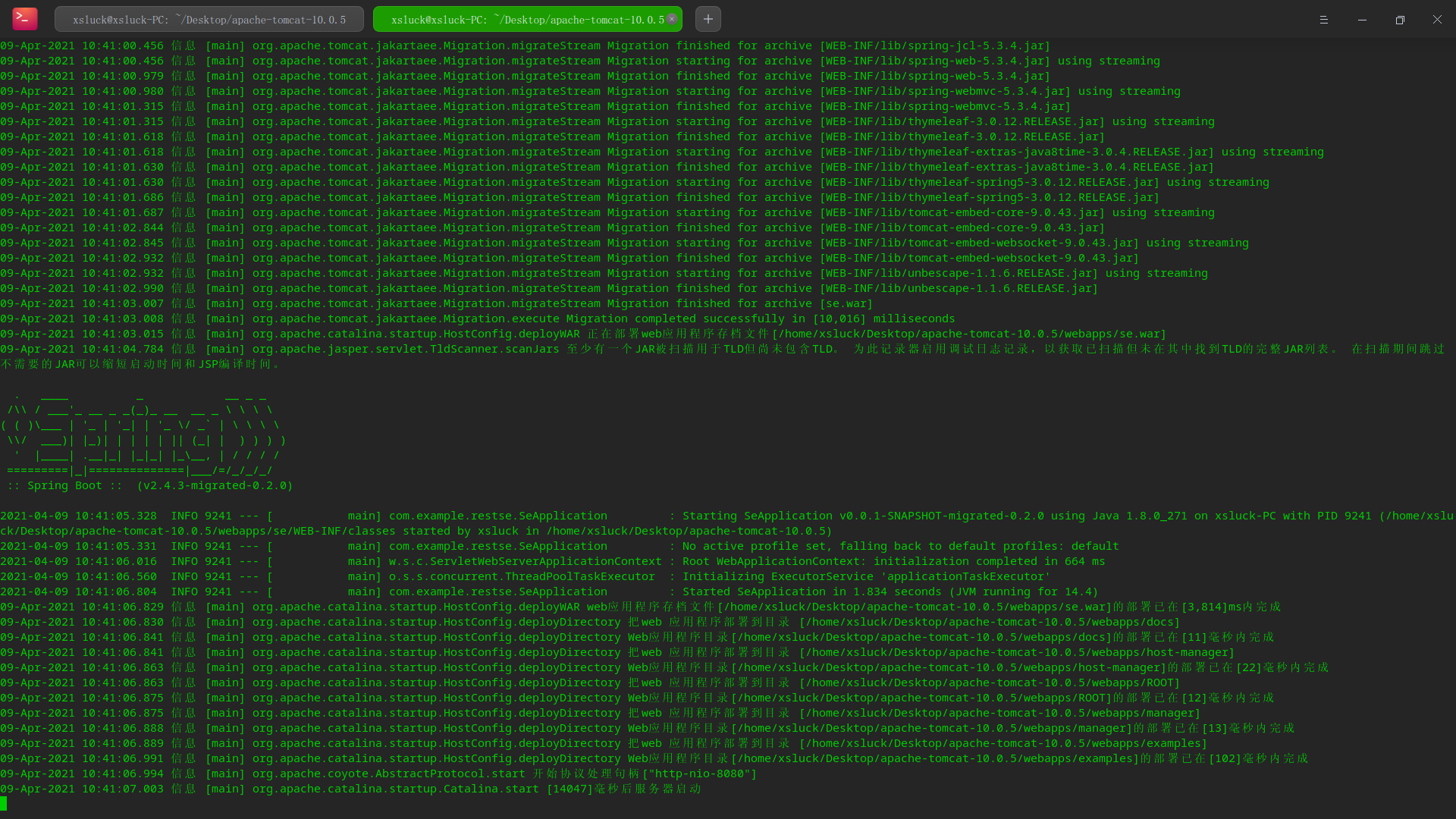Close the active terminal tab with its x
The height and width of the screenshot is (819, 1456).
pos(672,19)
